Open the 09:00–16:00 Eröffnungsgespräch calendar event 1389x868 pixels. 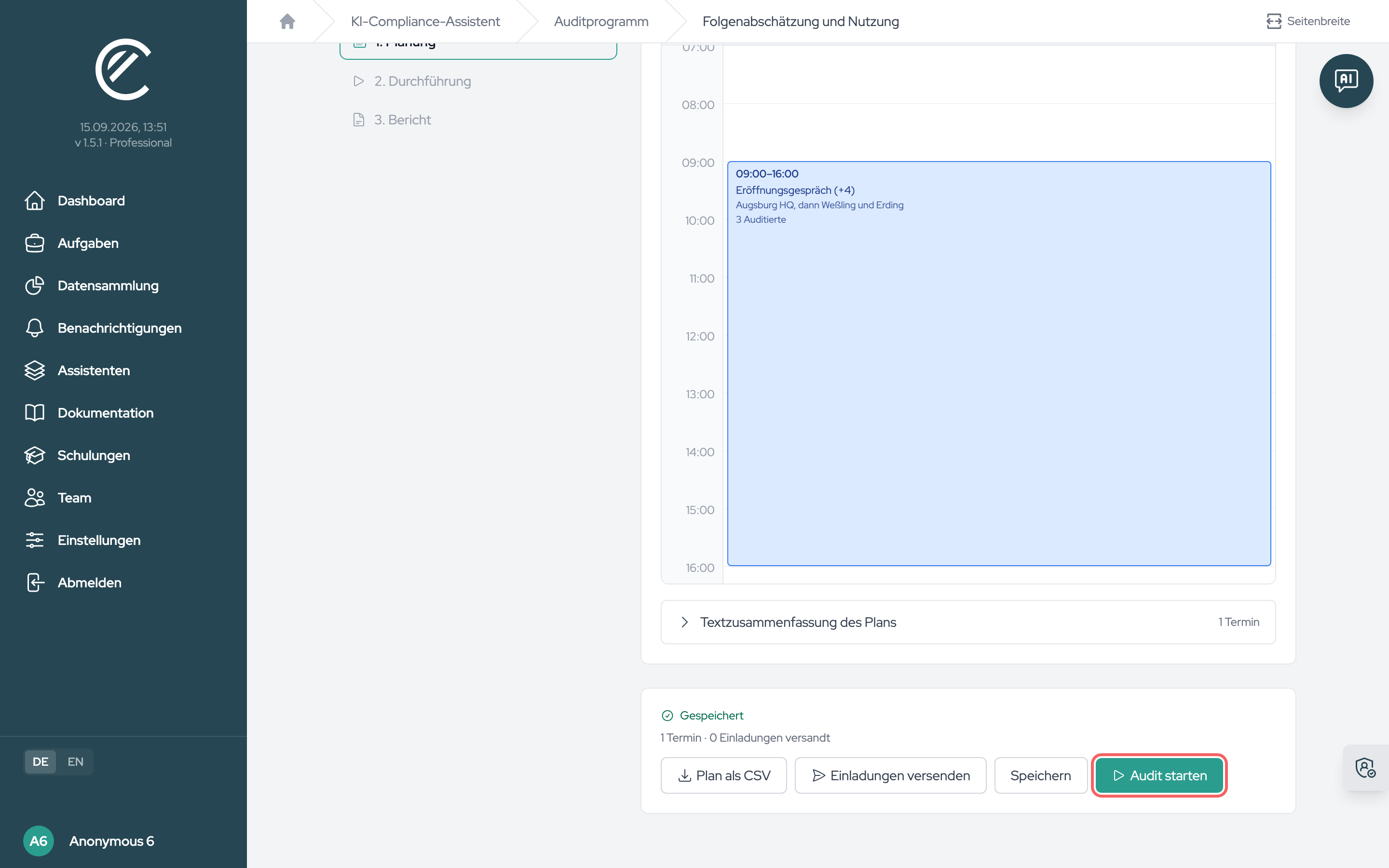pos(999,364)
